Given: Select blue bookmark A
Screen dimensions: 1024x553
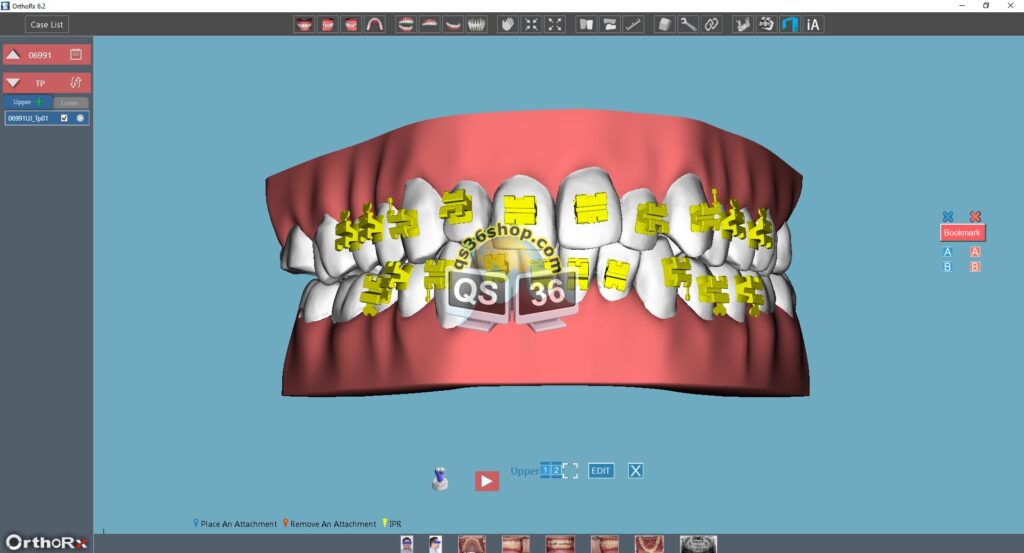Looking at the screenshot, I should point(948,251).
